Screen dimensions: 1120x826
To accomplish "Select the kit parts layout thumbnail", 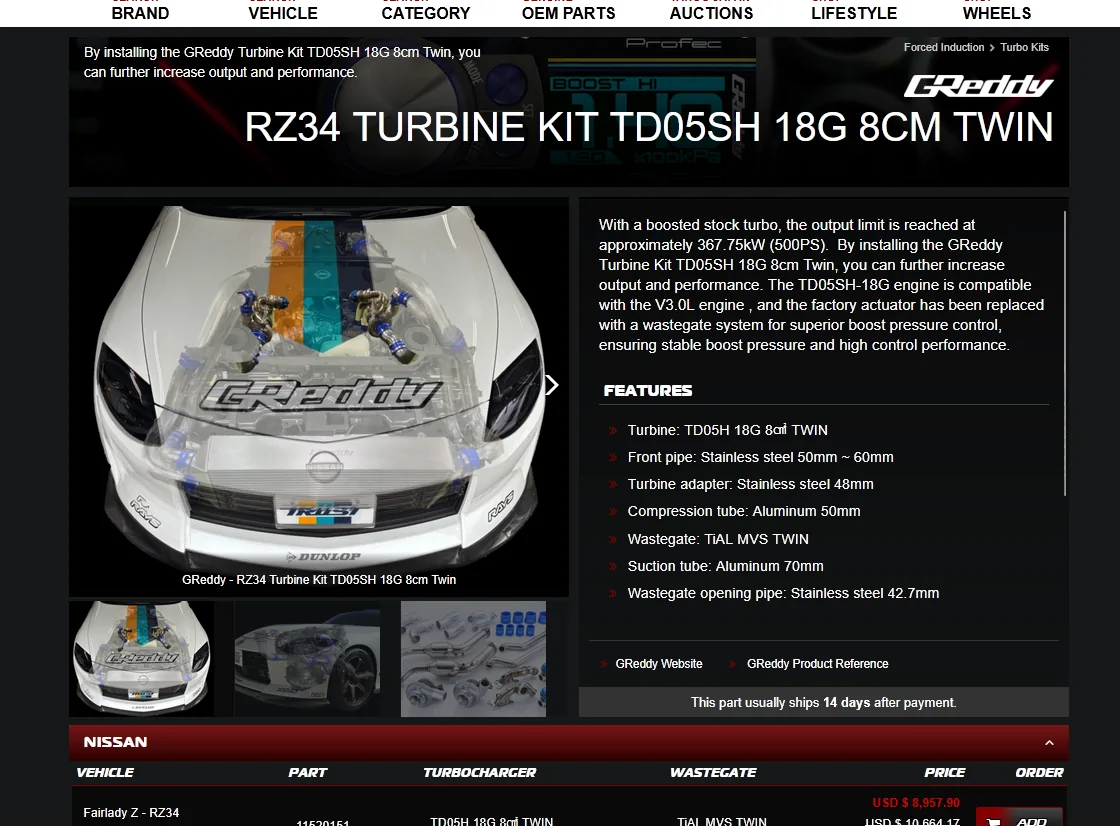I will 473,659.
